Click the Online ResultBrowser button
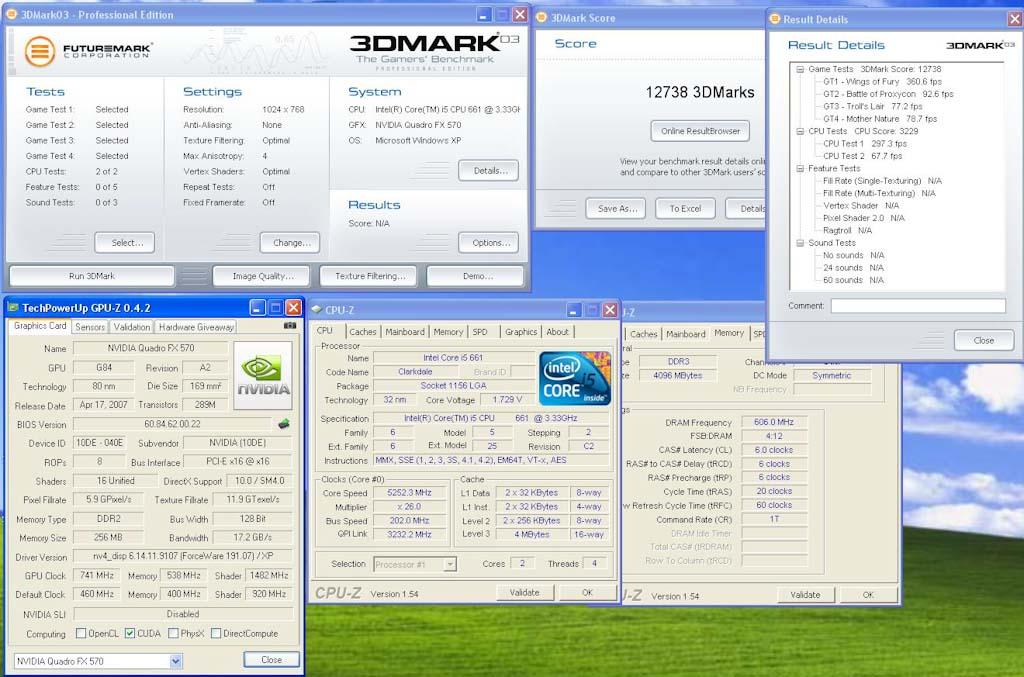The width and height of the screenshot is (1024, 677). pyautogui.click(x=700, y=131)
